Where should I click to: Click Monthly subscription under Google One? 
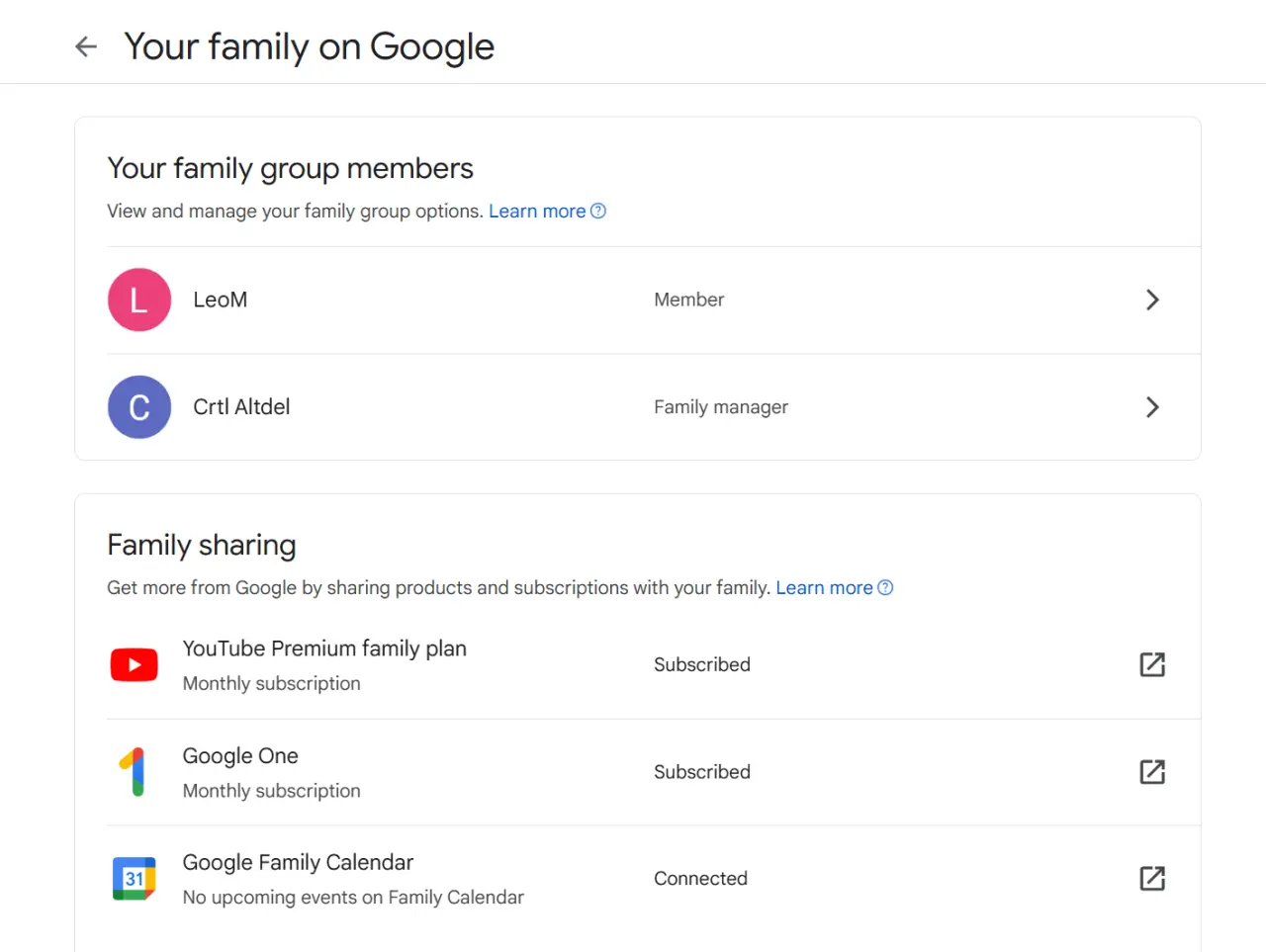[272, 791]
